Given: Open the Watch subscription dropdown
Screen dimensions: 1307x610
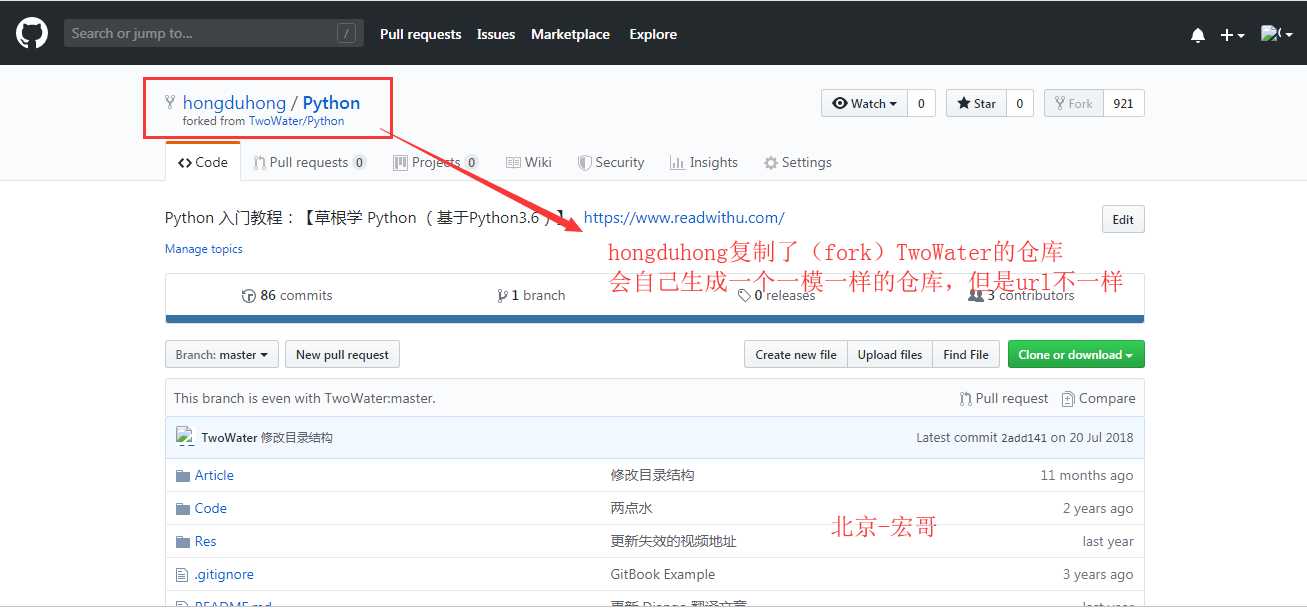Looking at the screenshot, I should tap(865, 103).
